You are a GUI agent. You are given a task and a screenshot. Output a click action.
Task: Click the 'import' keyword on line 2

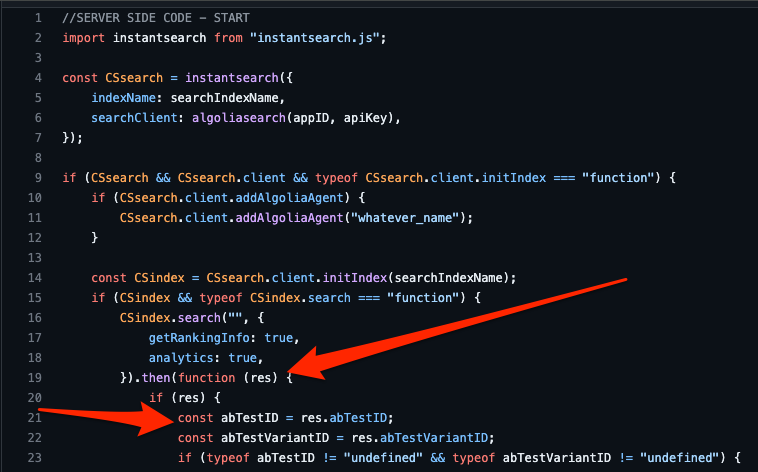pos(84,38)
